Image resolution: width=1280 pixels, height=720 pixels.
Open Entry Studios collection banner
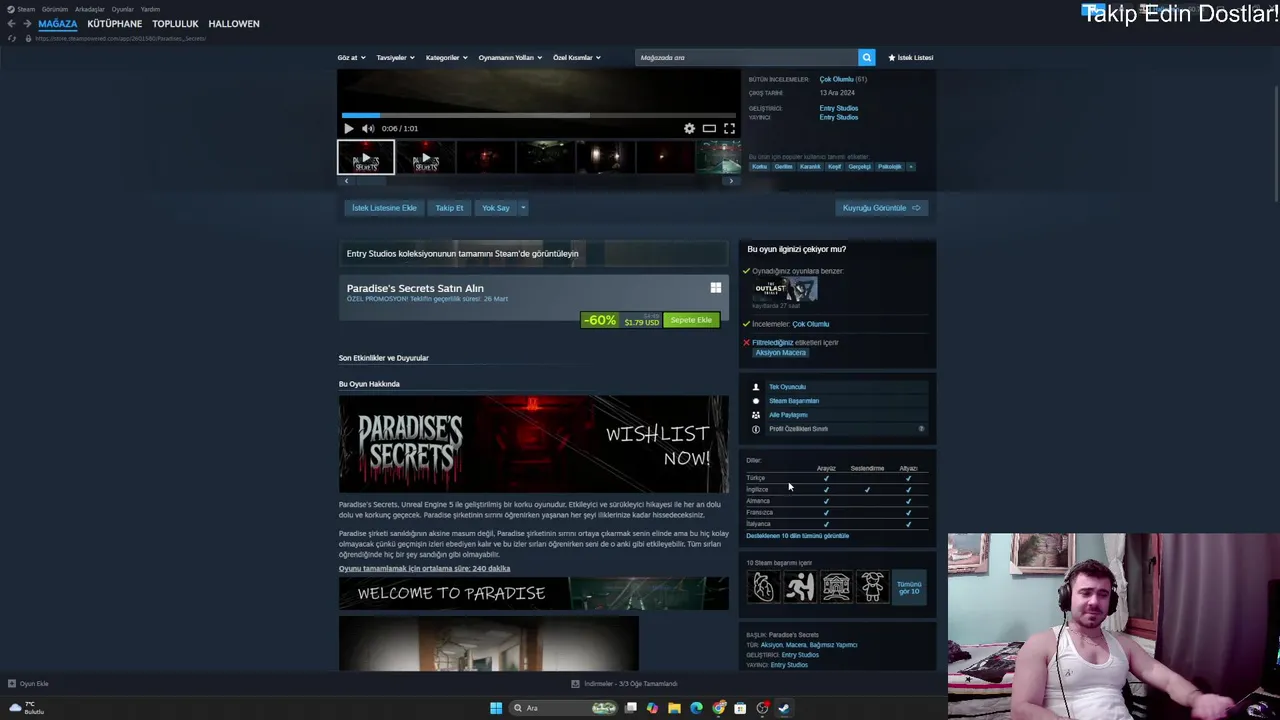(x=534, y=253)
